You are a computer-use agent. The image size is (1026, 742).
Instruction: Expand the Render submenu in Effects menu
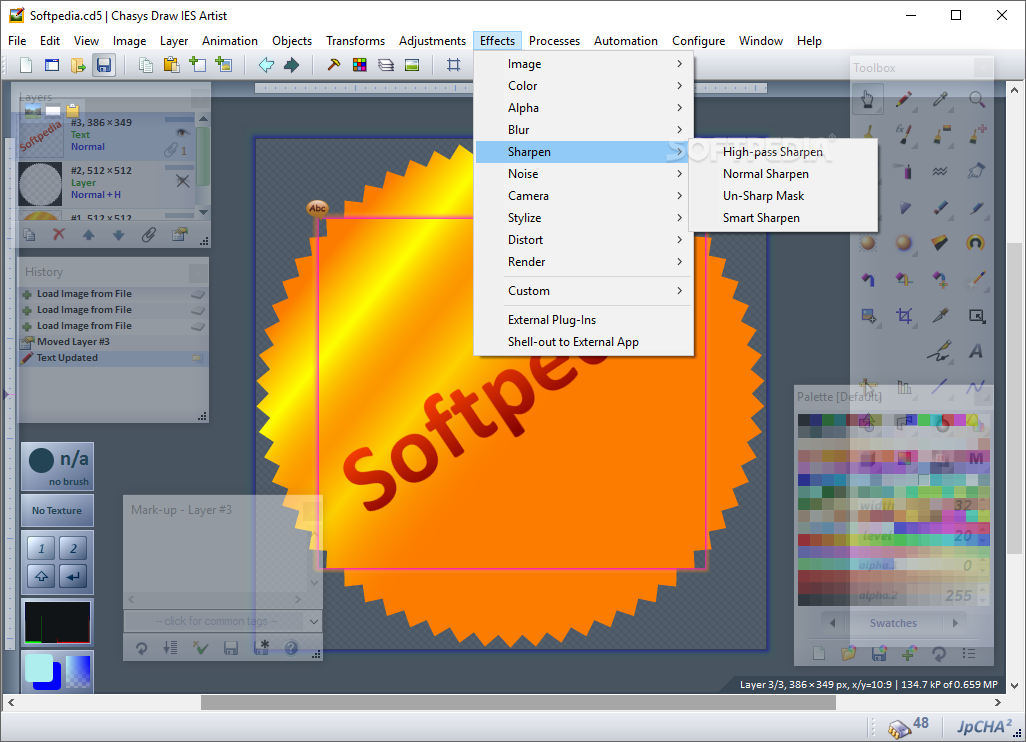point(584,262)
